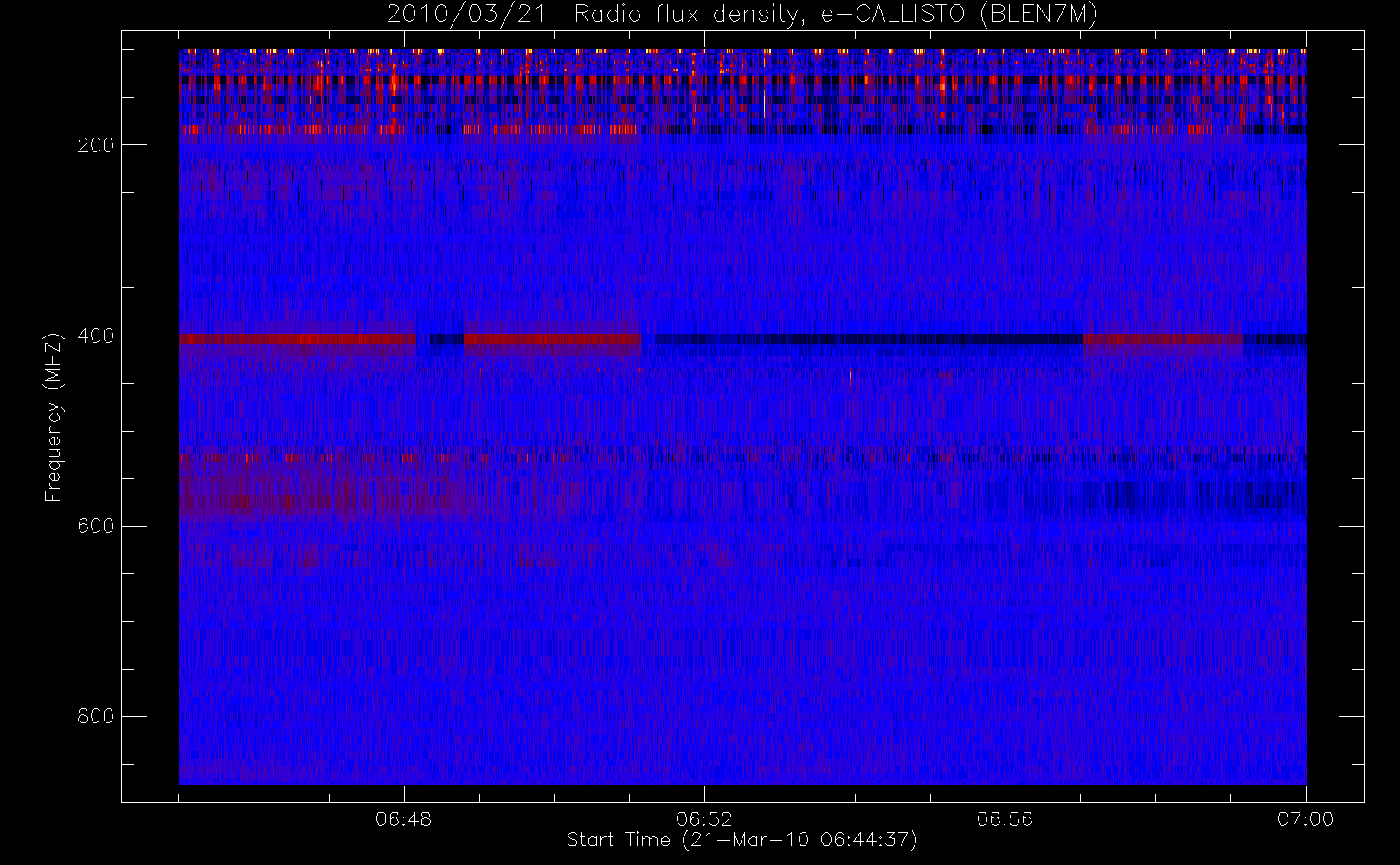
Task: Click the 06:48 time axis label
Action: 404,819
